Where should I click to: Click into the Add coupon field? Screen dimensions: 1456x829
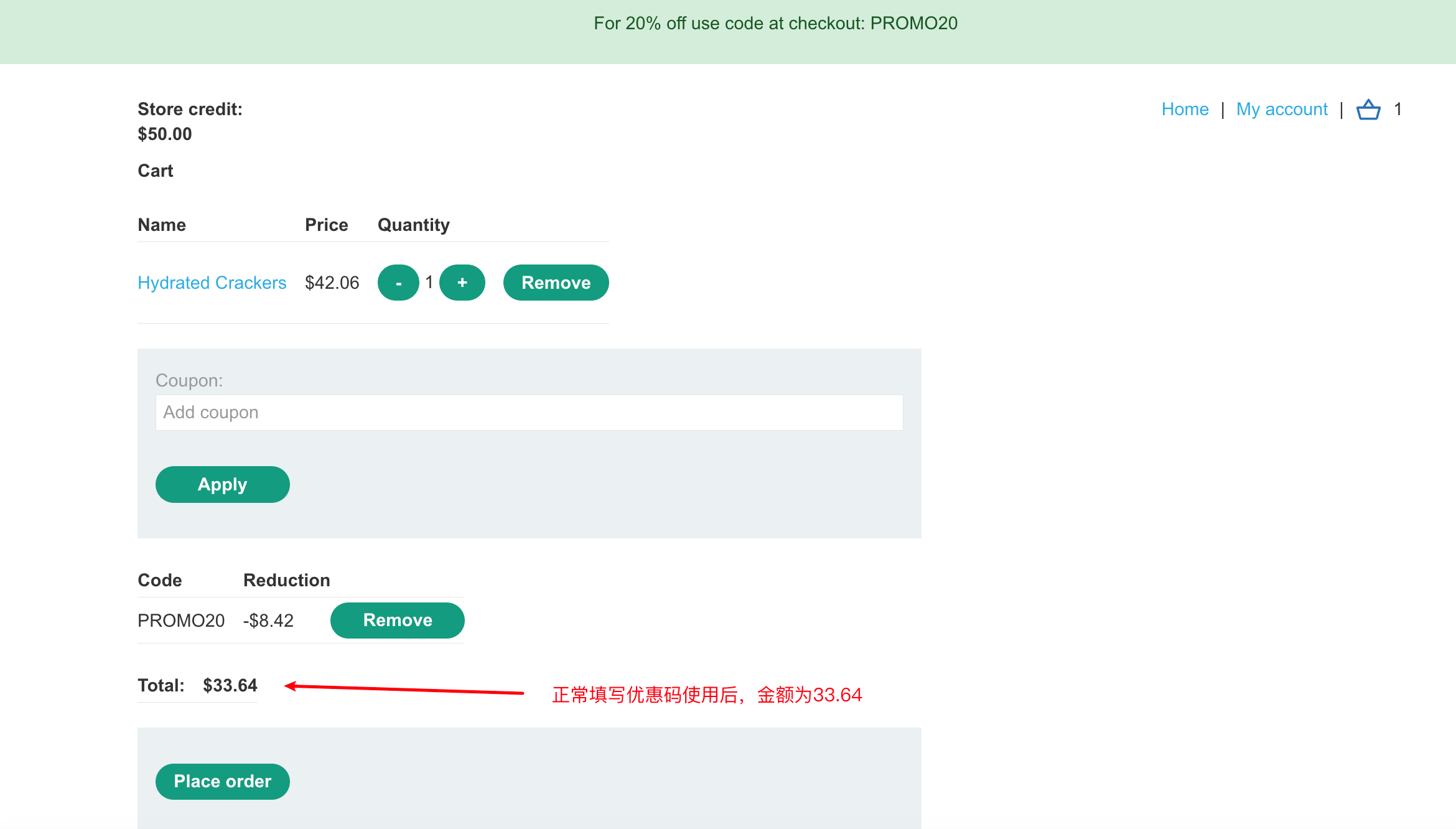coord(529,413)
